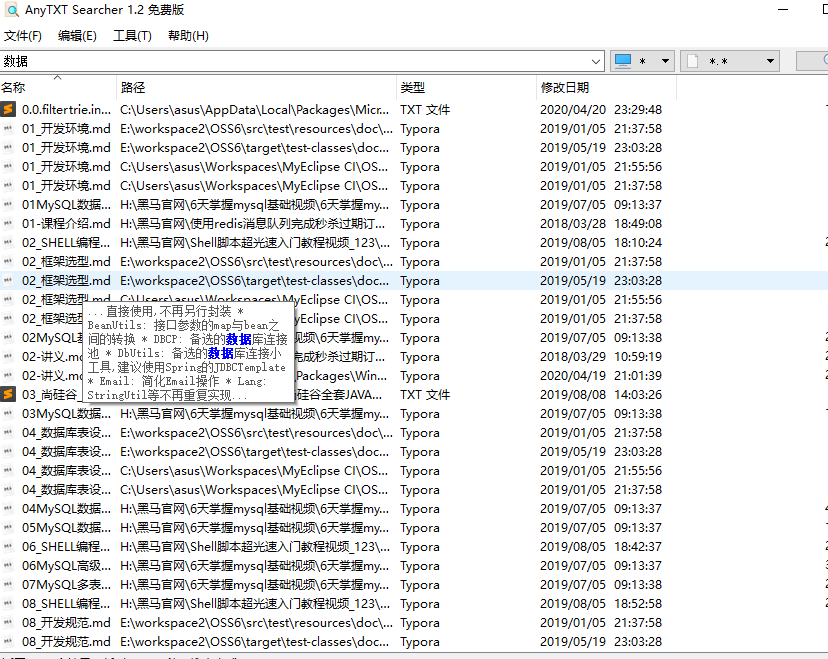Viewport: 828px width, 659px height.
Task: Click the date 2019/08/05 18:10:24
Action: point(601,242)
